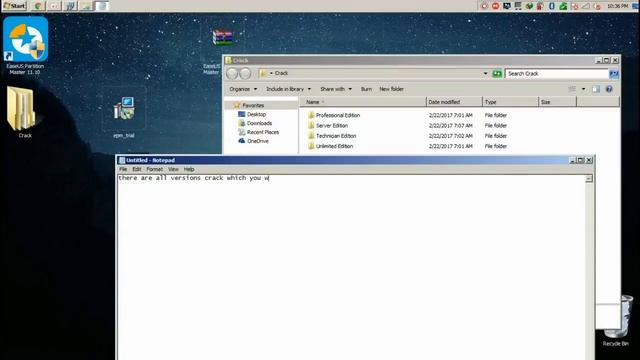Open the address bar history dropdown arrow
This screenshot has height=360, width=640.
click(485, 73)
